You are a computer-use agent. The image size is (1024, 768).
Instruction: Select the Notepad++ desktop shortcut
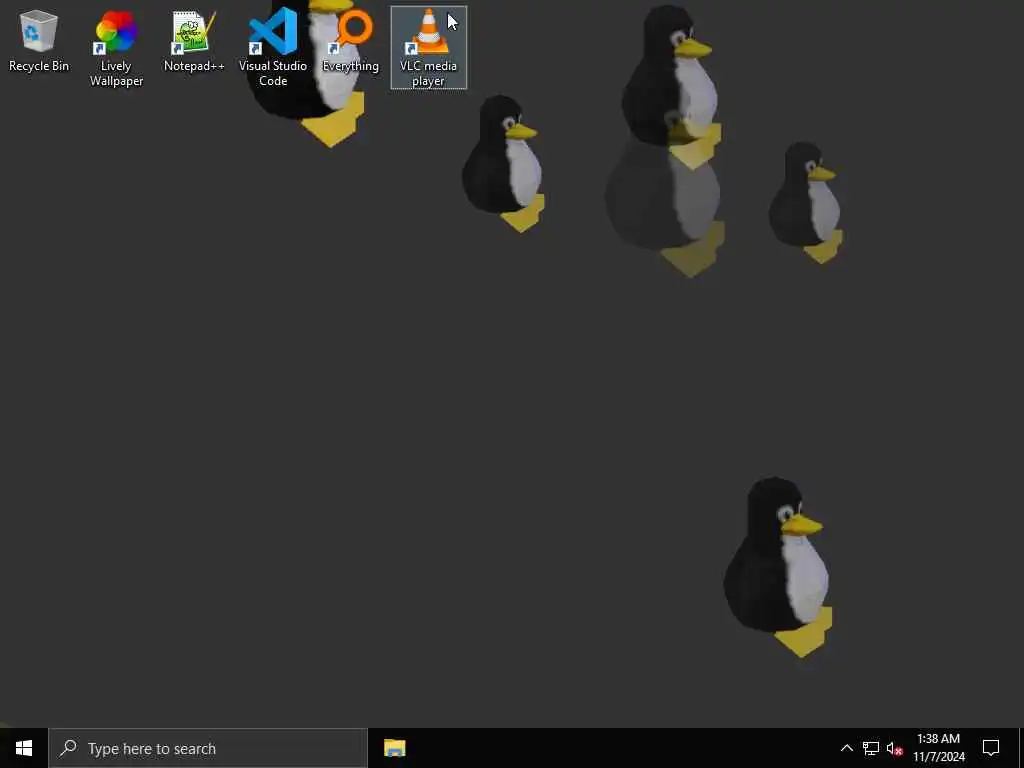pos(194,40)
